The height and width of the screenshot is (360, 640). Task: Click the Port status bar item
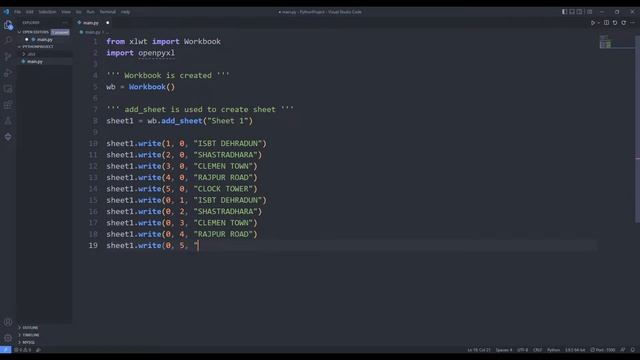(x=603, y=350)
